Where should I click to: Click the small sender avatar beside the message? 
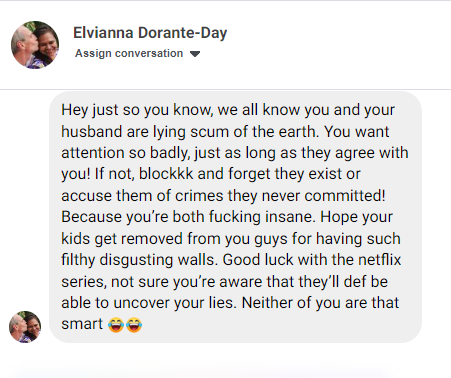click(x=25, y=327)
